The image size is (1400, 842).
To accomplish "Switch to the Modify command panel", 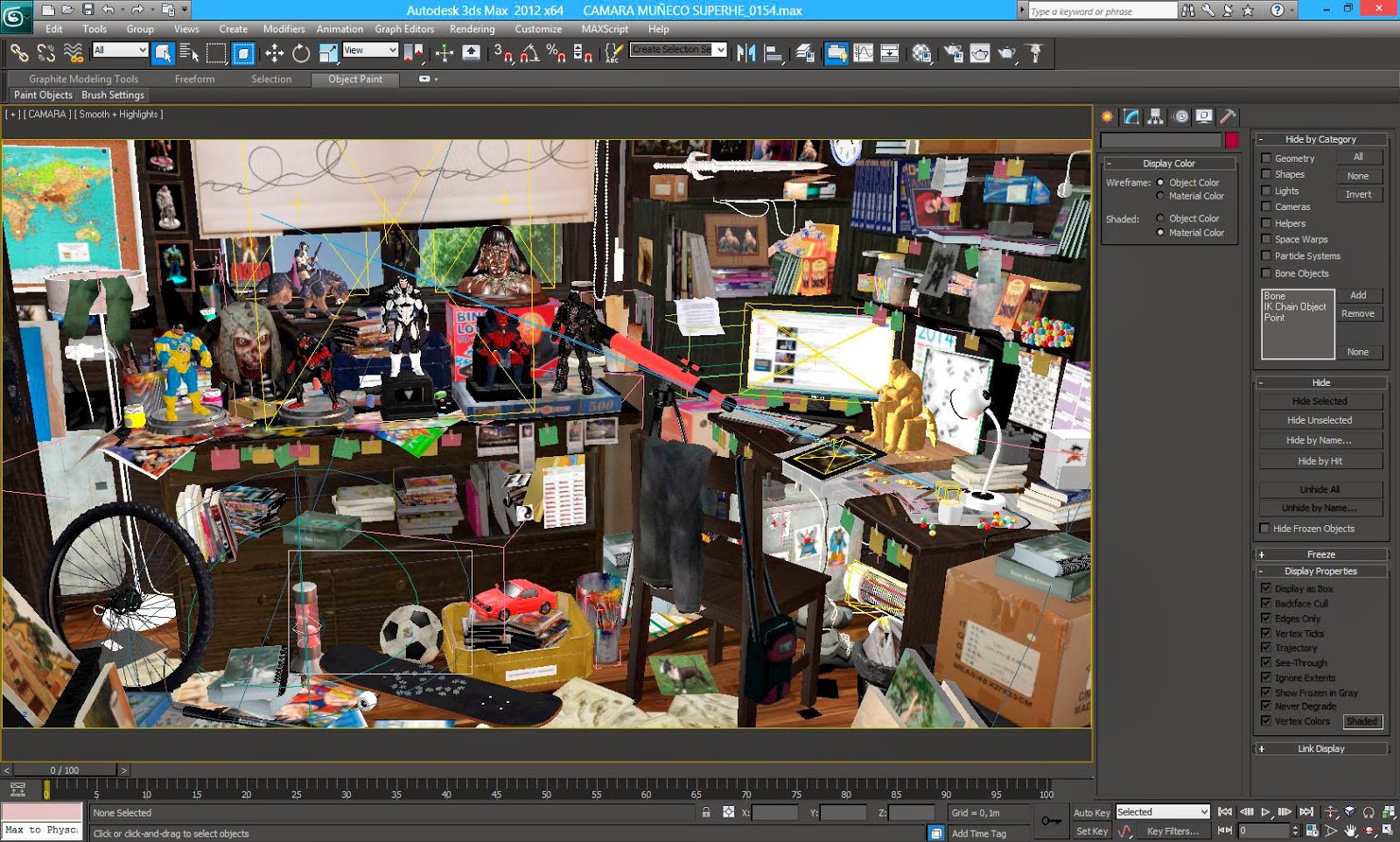I will pyautogui.click(x=1132, y=116).
